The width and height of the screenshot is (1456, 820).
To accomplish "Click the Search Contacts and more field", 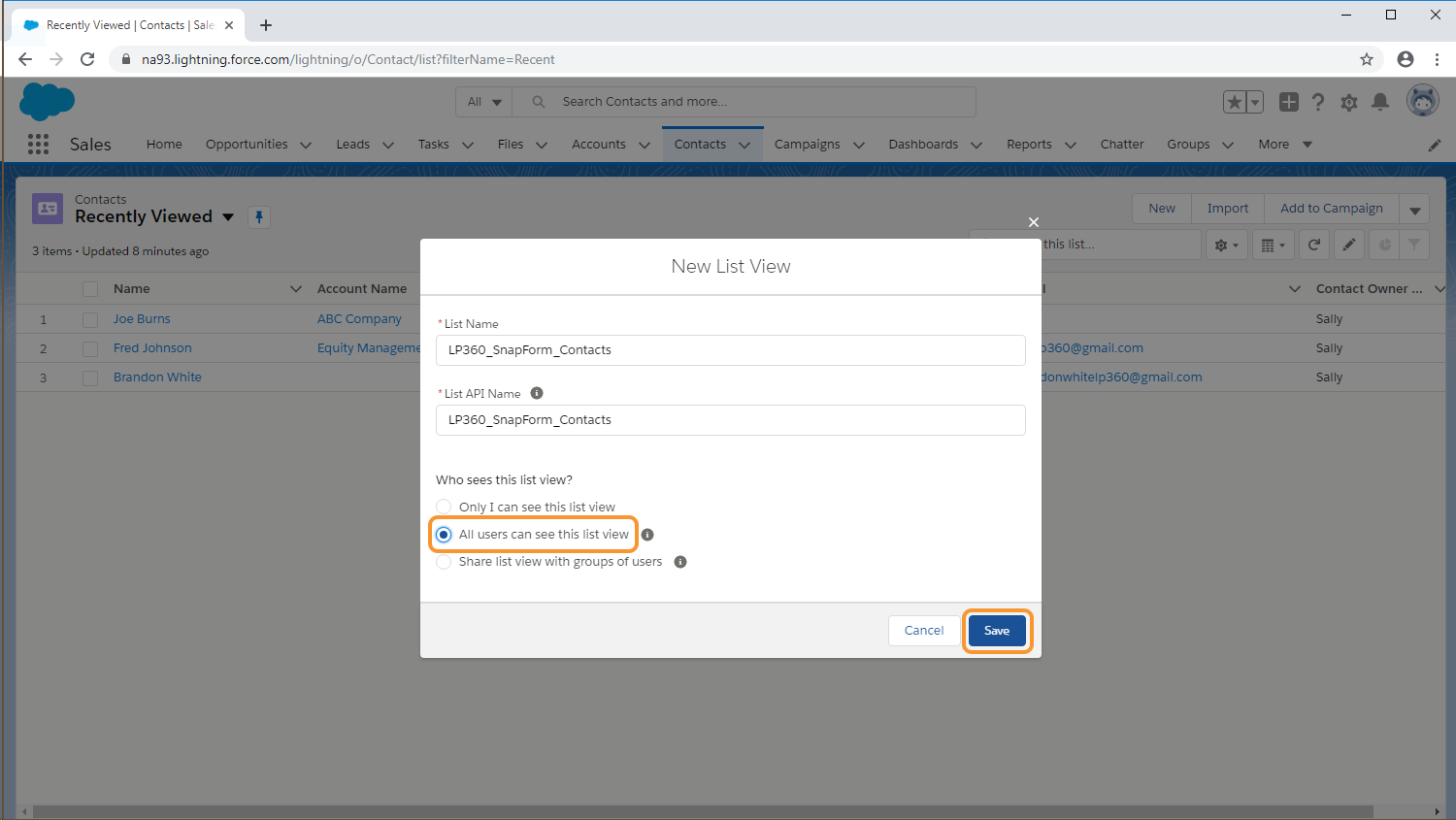I will click(745, 102).
